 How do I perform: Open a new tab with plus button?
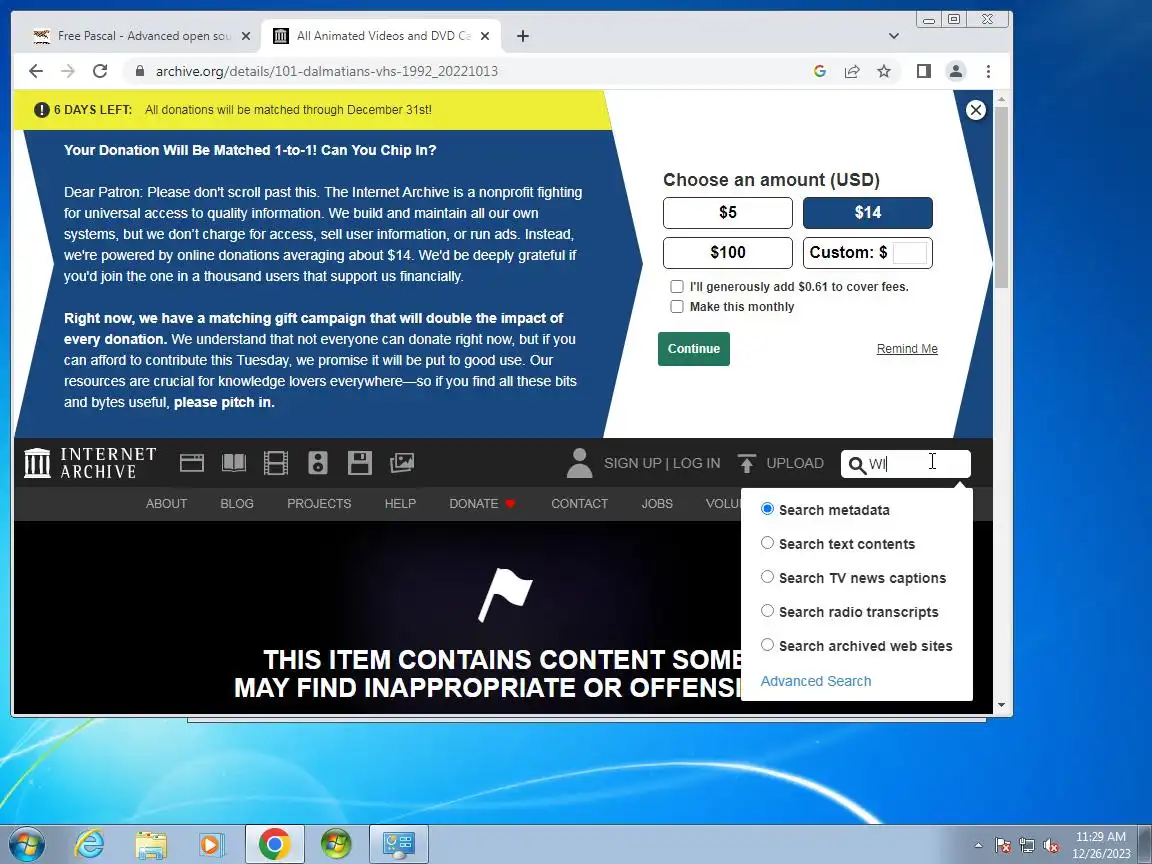tap(522, 36)
